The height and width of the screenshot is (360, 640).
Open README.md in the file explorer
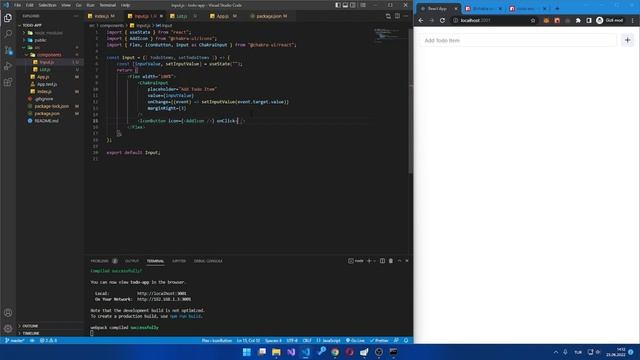46,121
